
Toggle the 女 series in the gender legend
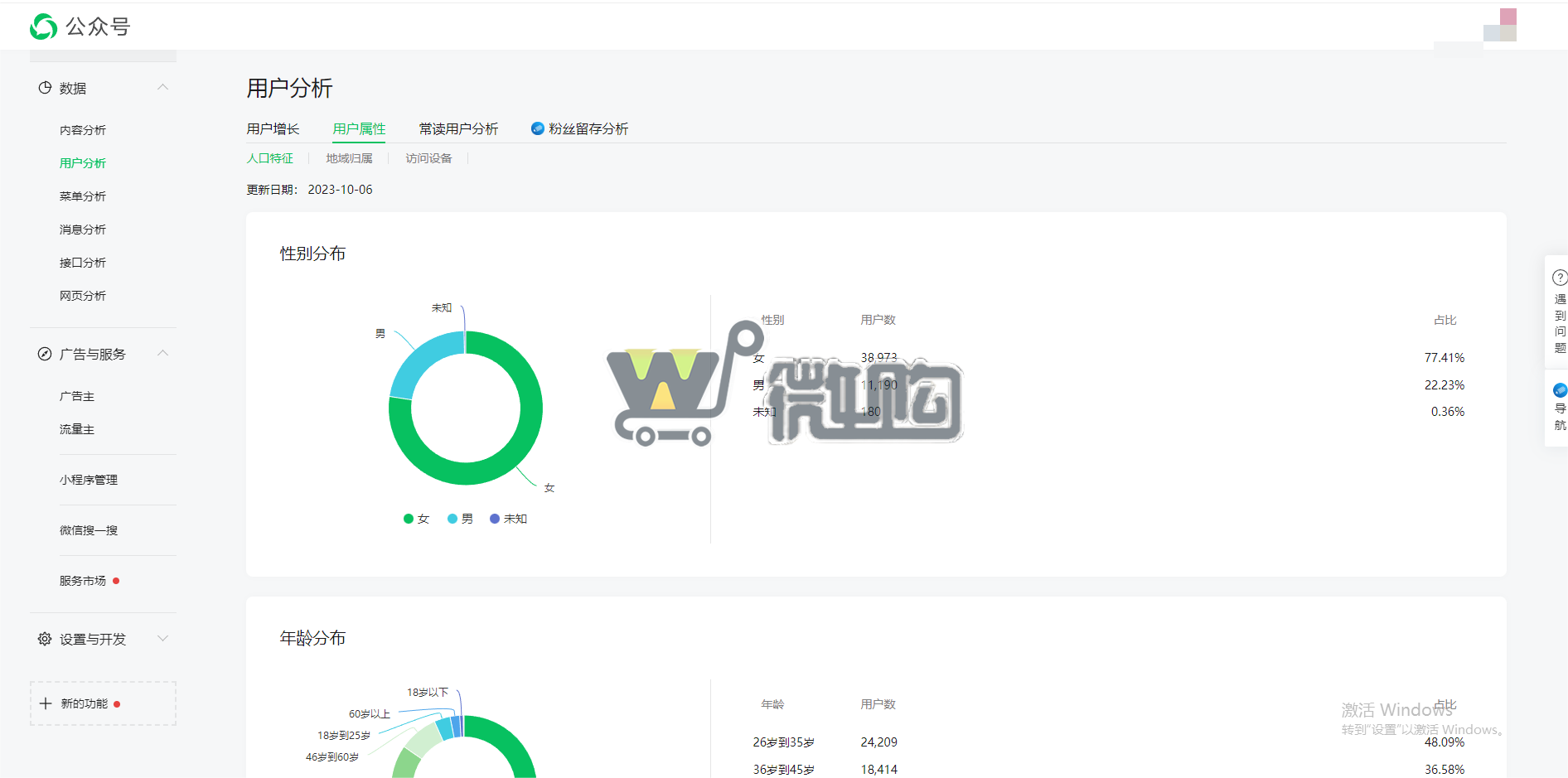(417, 518)
